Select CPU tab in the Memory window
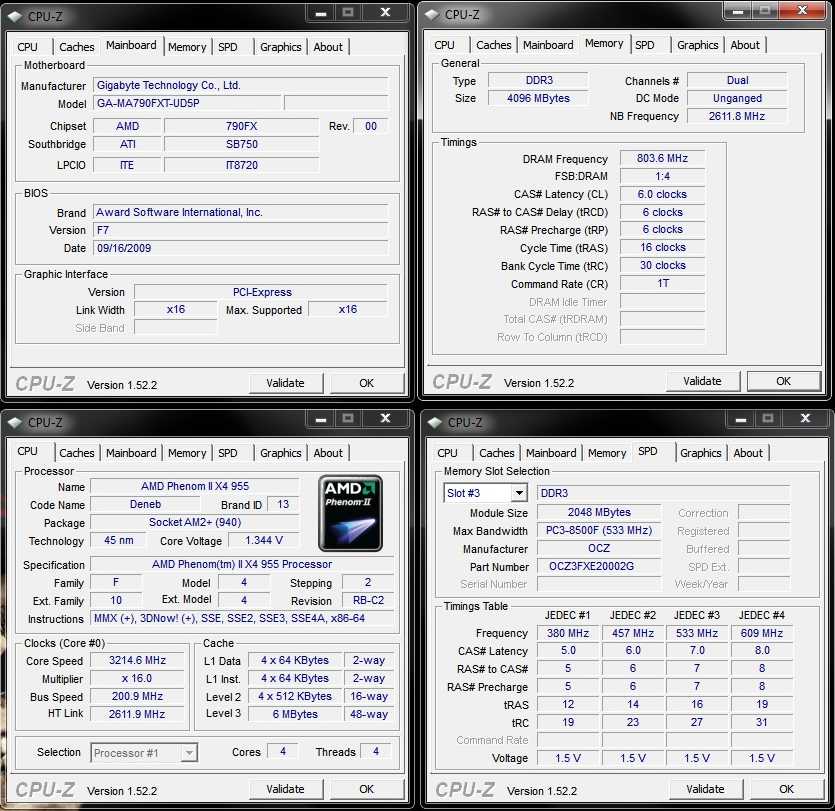Screen dimensions: 835x811 [x=445, y=45]
